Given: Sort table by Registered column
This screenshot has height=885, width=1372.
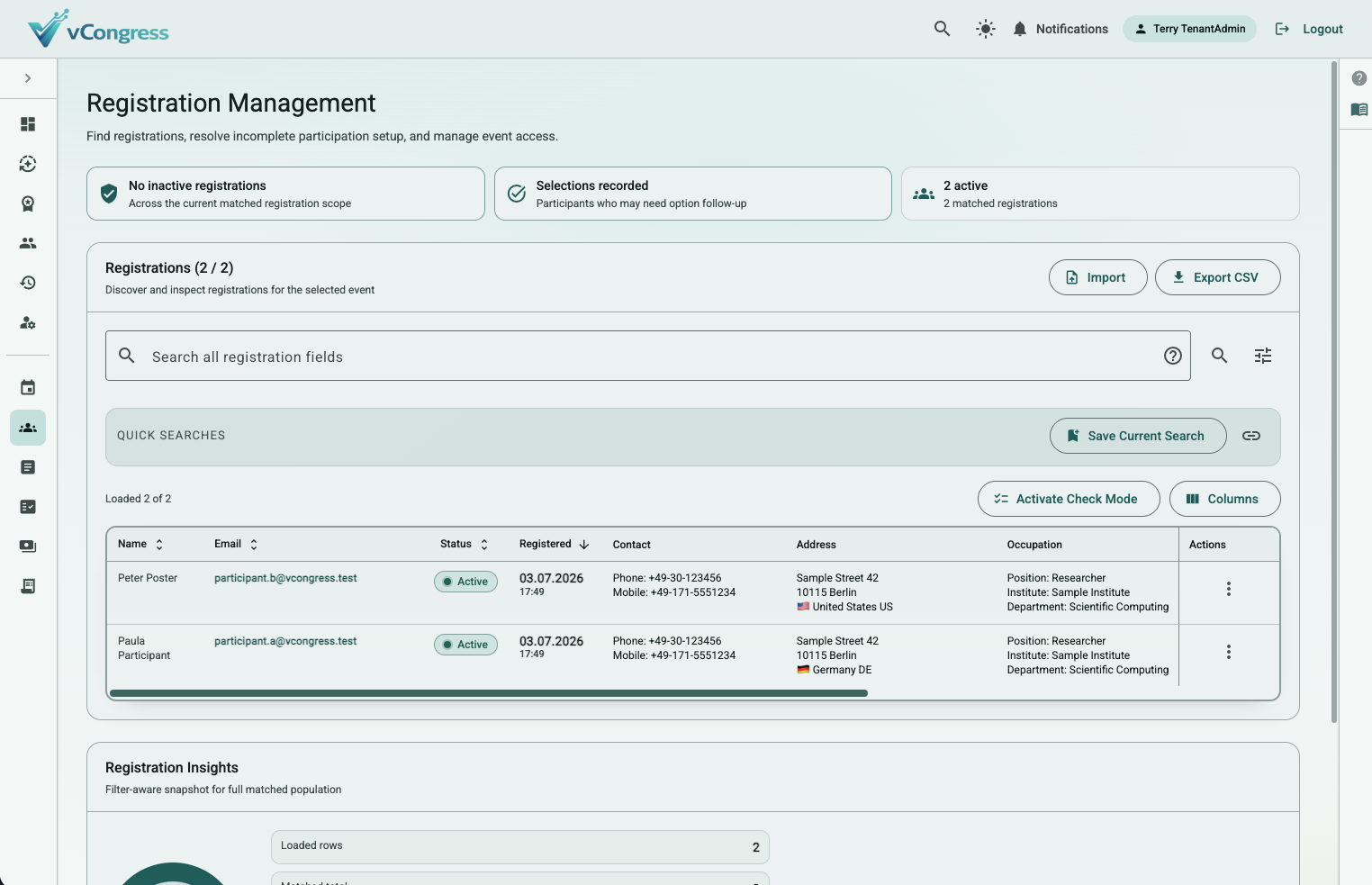Looking at the screenshot, I should pyautogui.click(x=554, y=544).
